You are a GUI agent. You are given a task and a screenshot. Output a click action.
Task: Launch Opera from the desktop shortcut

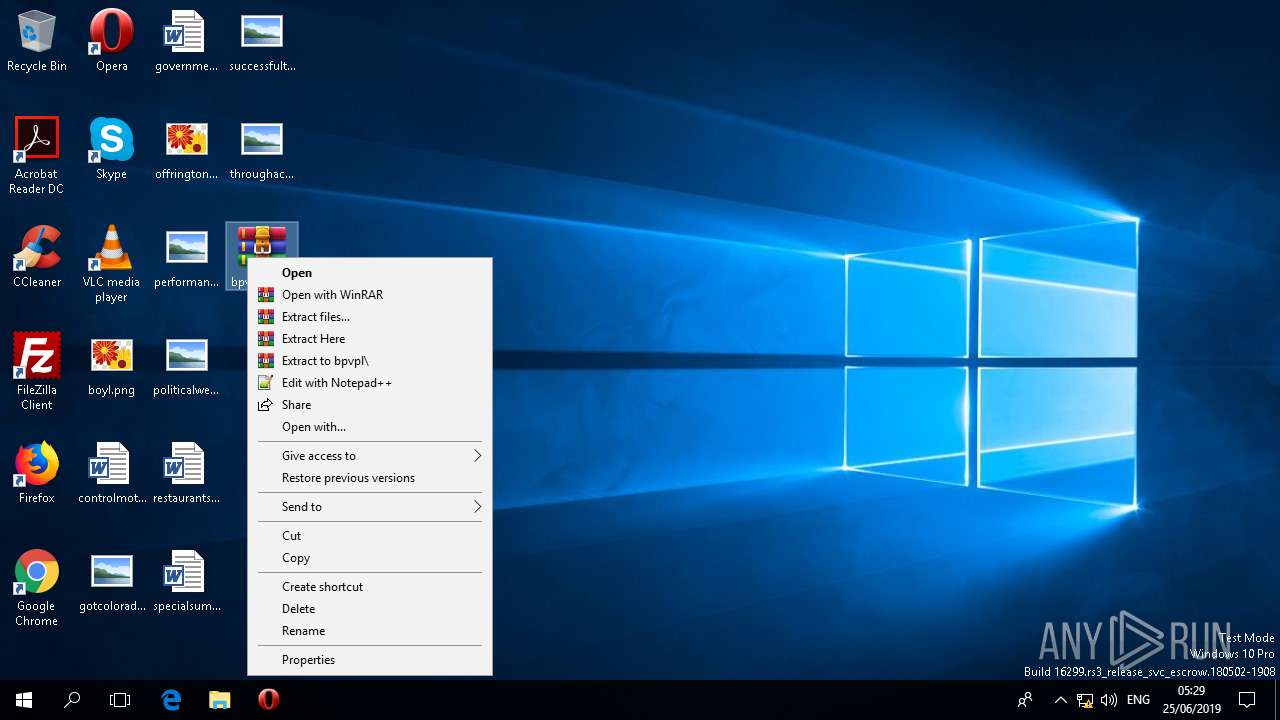[111, 41]
